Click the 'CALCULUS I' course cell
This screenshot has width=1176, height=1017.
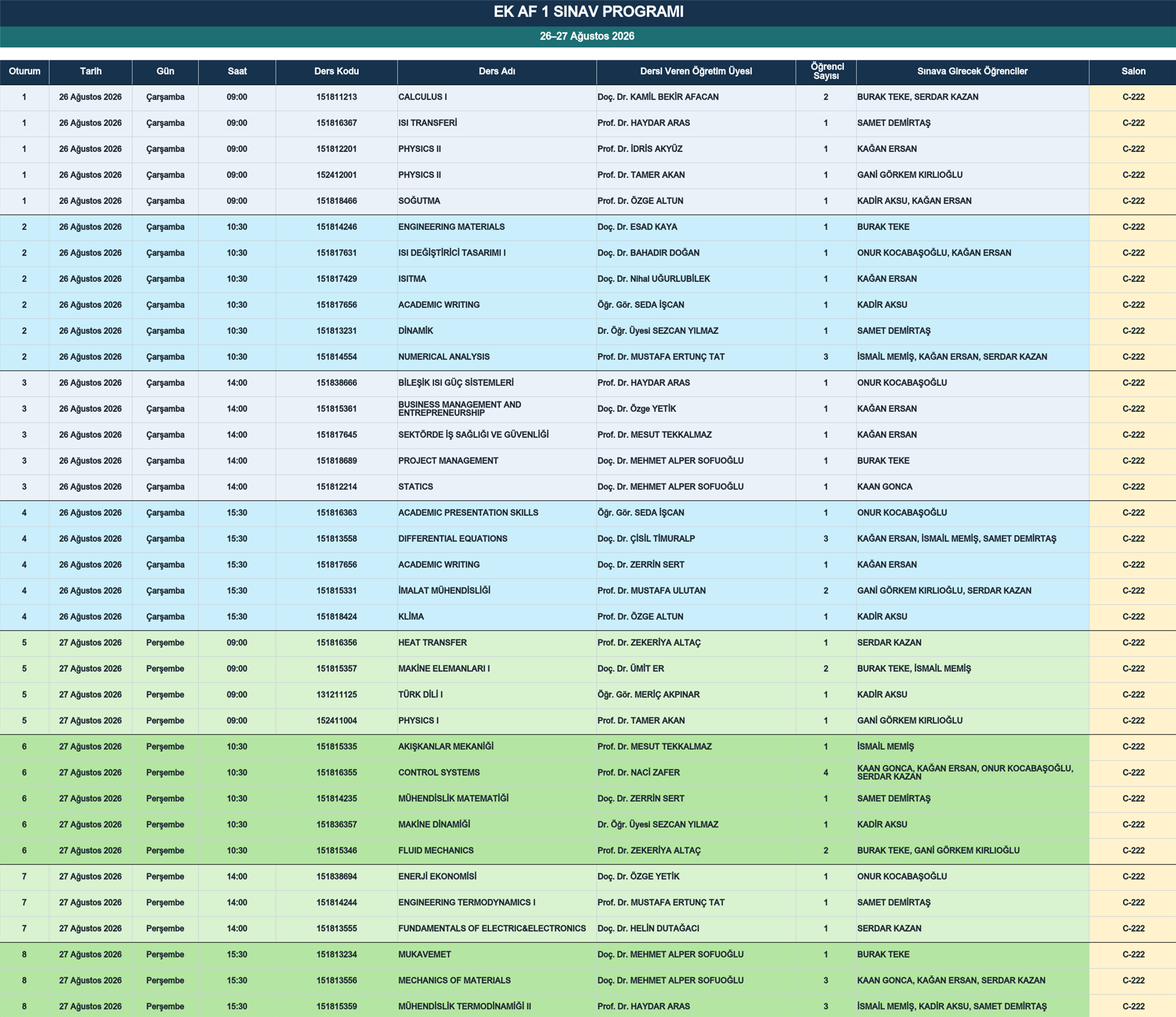[x=497, y=97]
